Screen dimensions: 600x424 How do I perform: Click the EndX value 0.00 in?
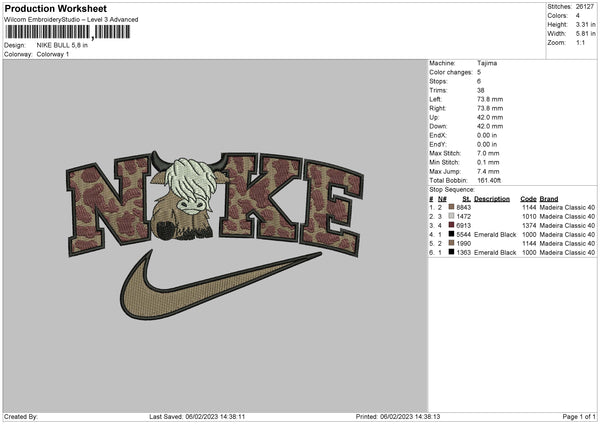pos(487,135)
